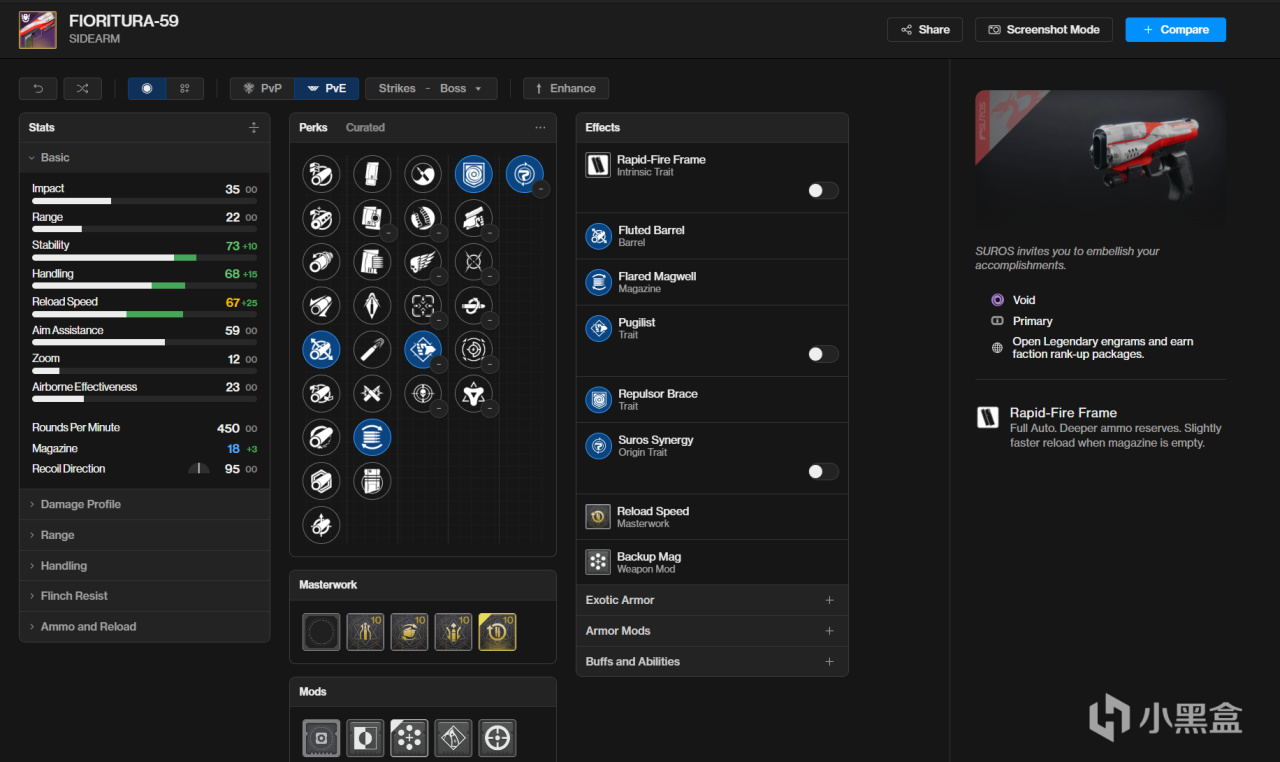
Task: Expand the Flinch Resist section
Action: (145, 596)
